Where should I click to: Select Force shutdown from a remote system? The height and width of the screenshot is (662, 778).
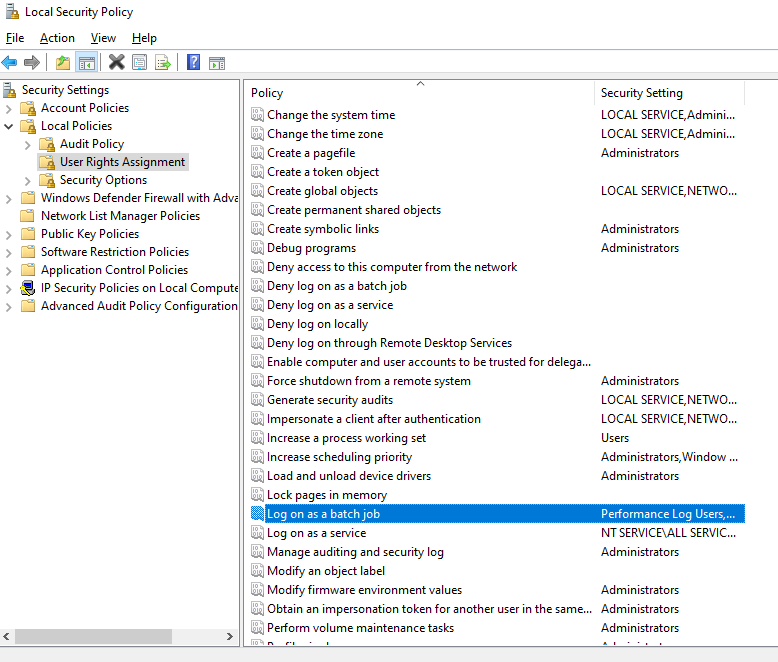pyautogui.click(x=369, y=381)
